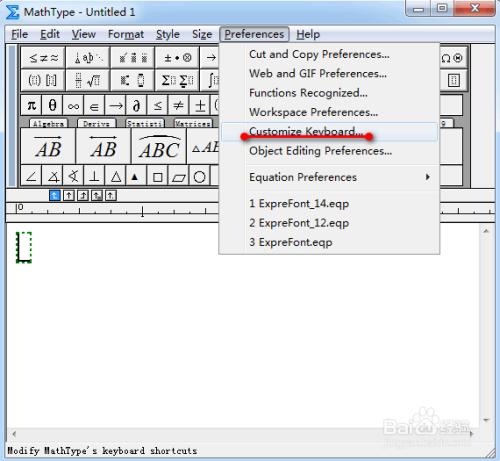500x461 pixels.
Task: Insert the AB right-arrow vector template
Action: click(x=48, y=147)
